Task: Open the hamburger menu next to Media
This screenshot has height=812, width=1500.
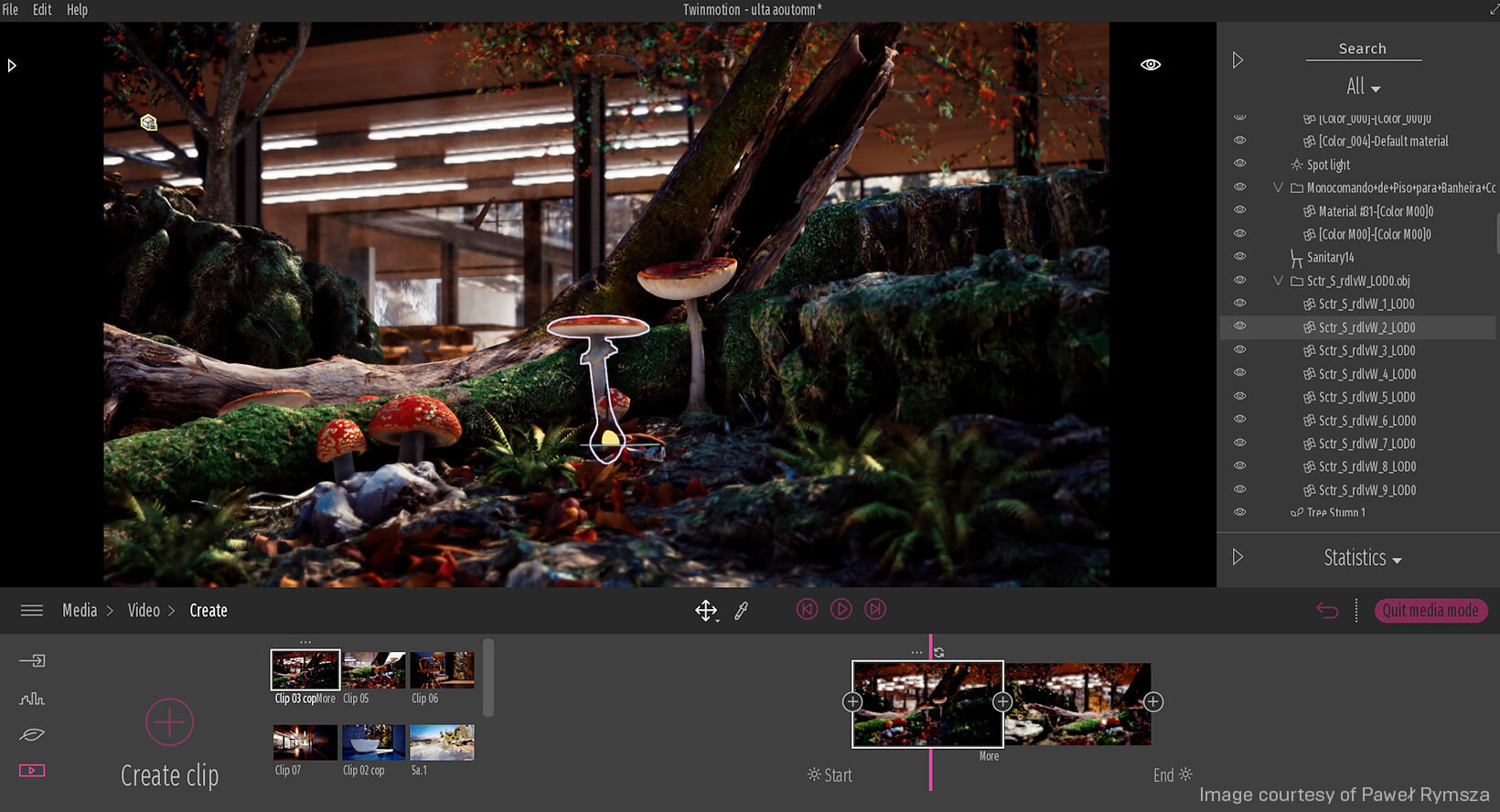Action: click(32, 611)
